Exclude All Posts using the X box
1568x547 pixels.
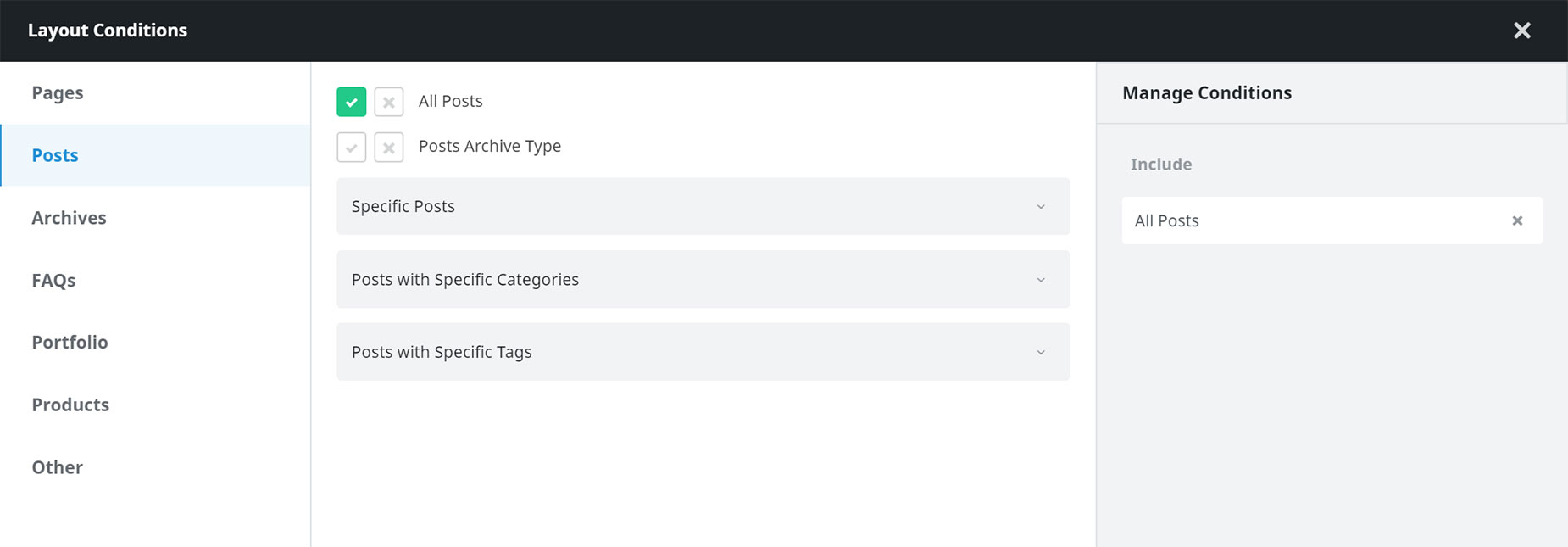388,102
